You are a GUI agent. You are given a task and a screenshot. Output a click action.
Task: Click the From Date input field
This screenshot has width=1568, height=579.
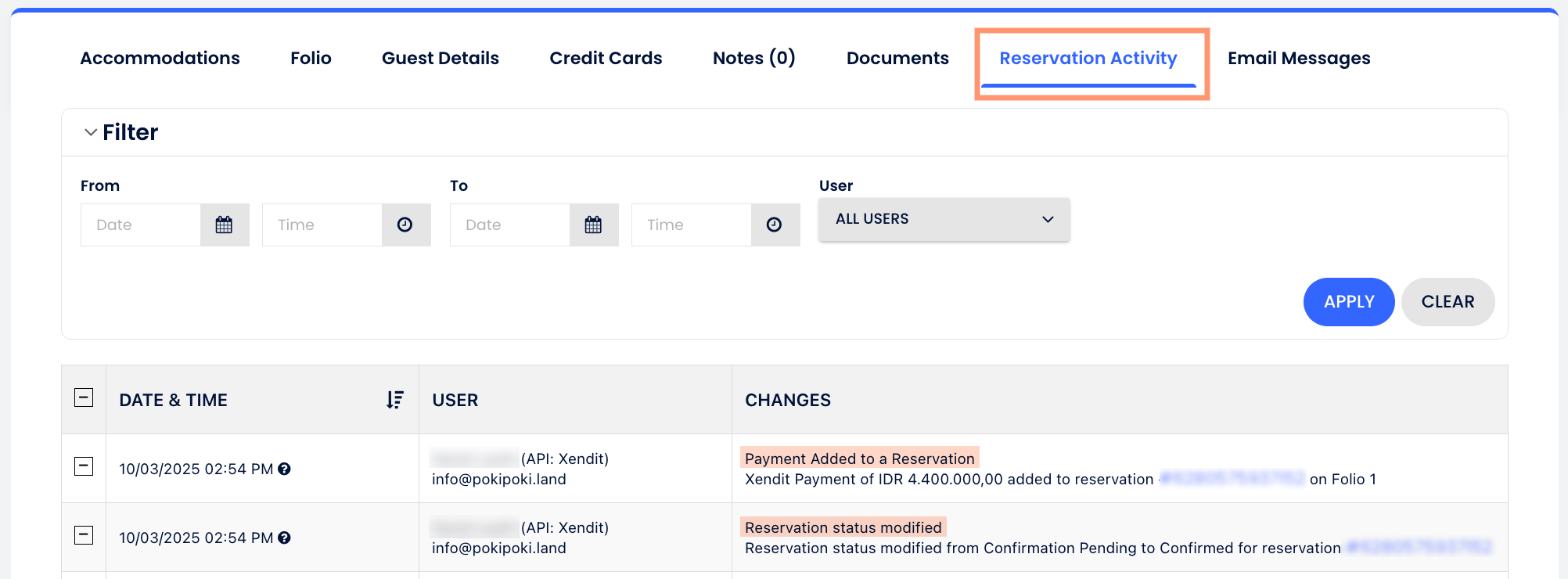pyautogui.click(x=141, y=225)
